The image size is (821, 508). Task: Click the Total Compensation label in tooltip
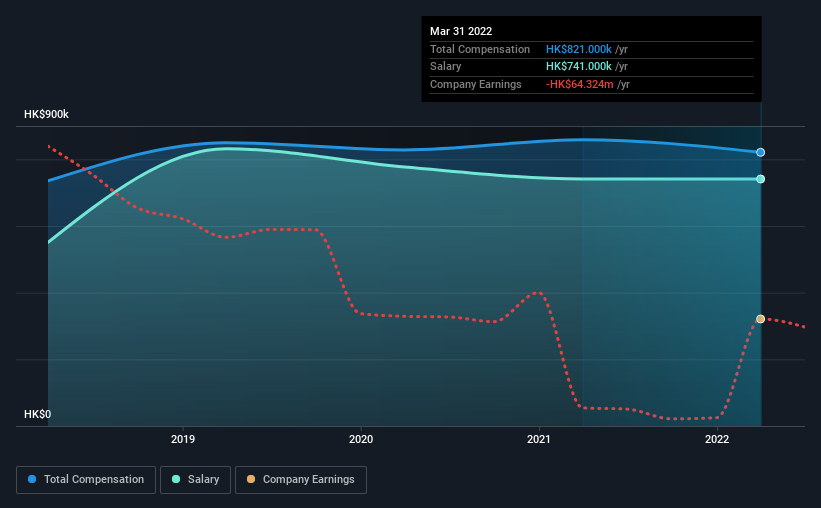480,49
